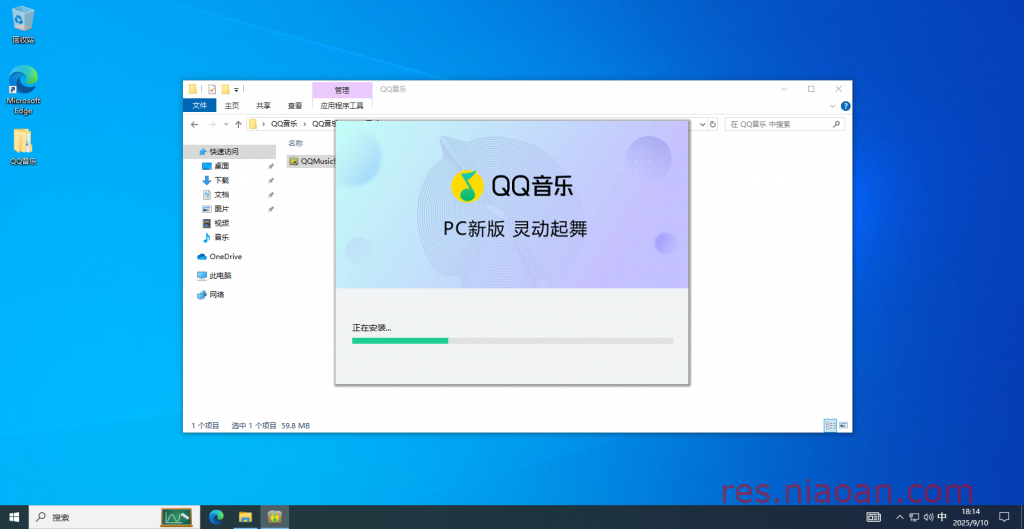Click the 名称 column header

296,143
